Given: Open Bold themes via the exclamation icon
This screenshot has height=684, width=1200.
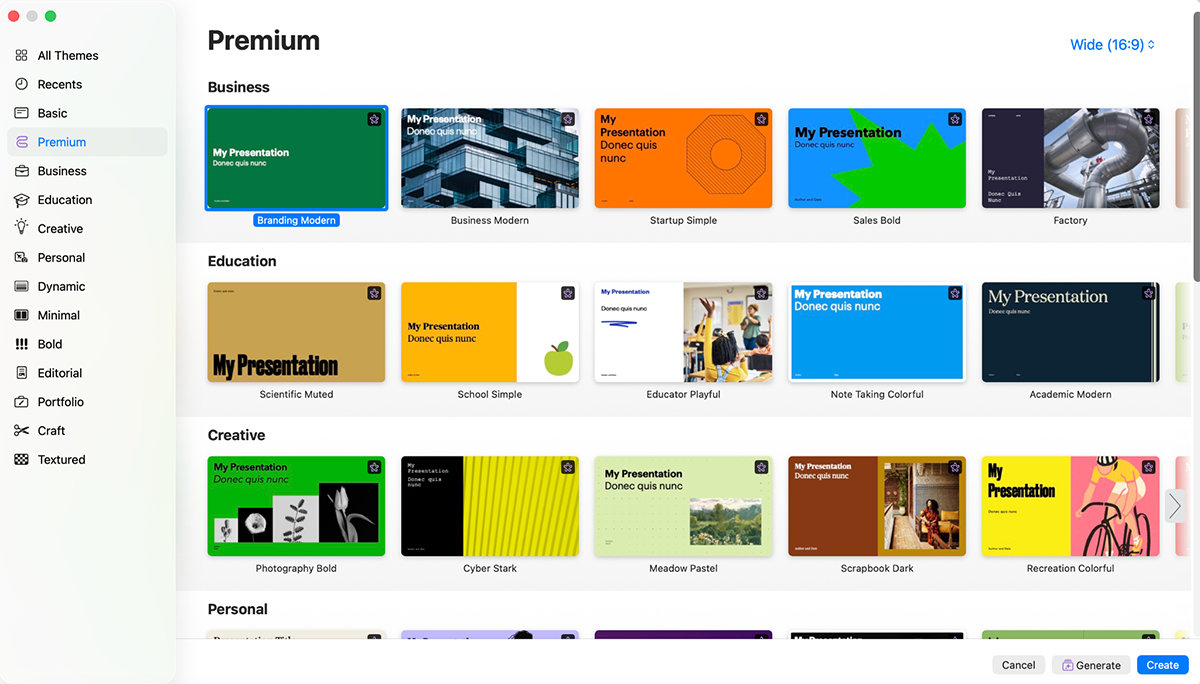Looking at the screenshot, I should tap(22, 344).
